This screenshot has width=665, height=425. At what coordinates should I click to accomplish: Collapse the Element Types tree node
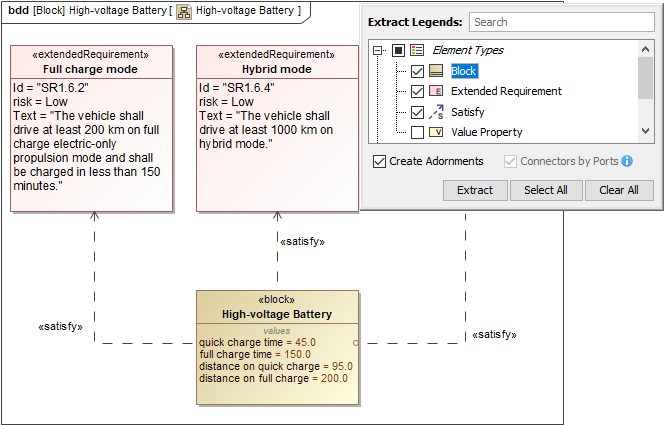coord(377,50)
